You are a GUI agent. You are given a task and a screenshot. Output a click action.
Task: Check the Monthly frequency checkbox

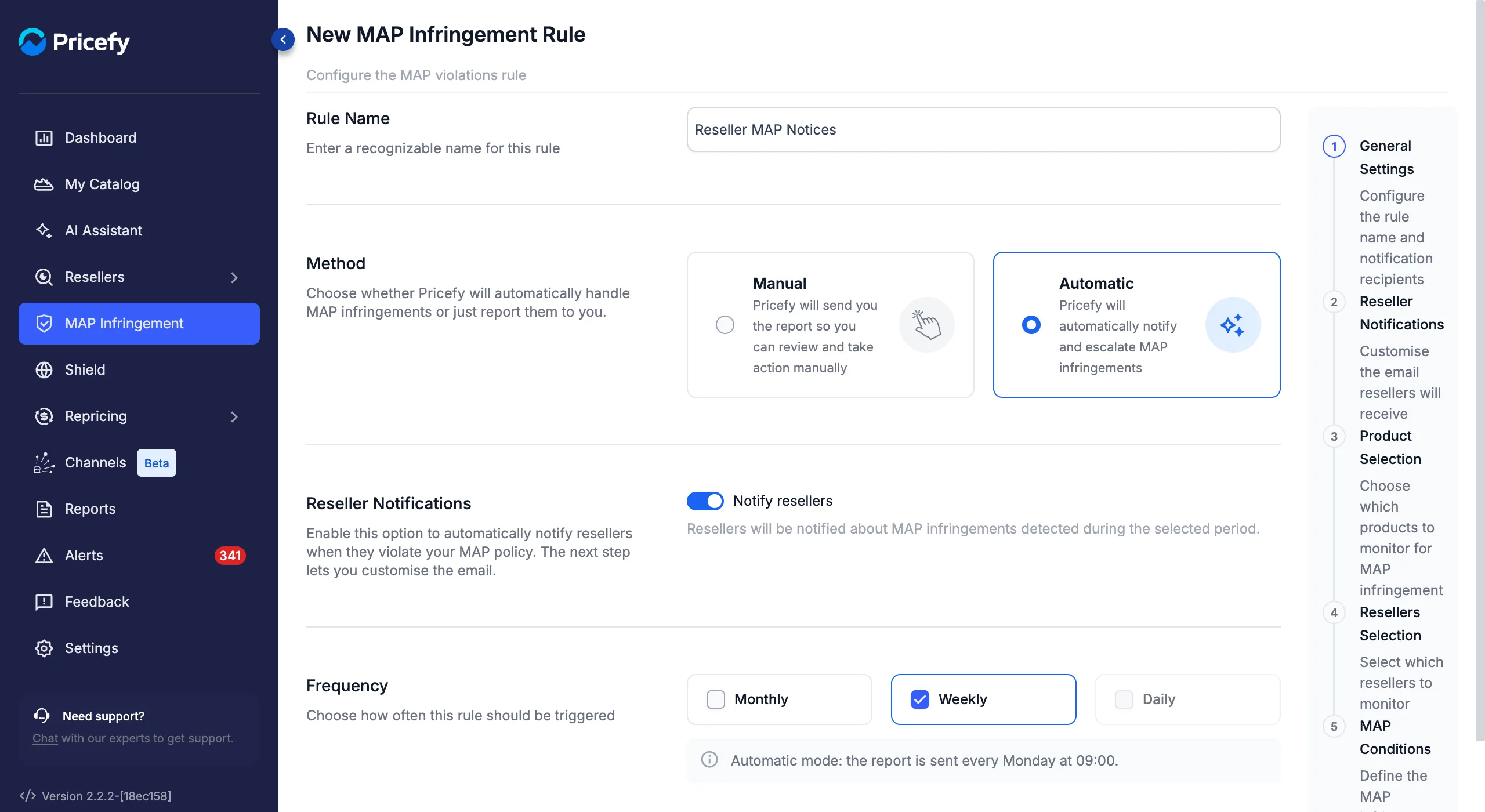pyautogui.click(x=716, y=699)
